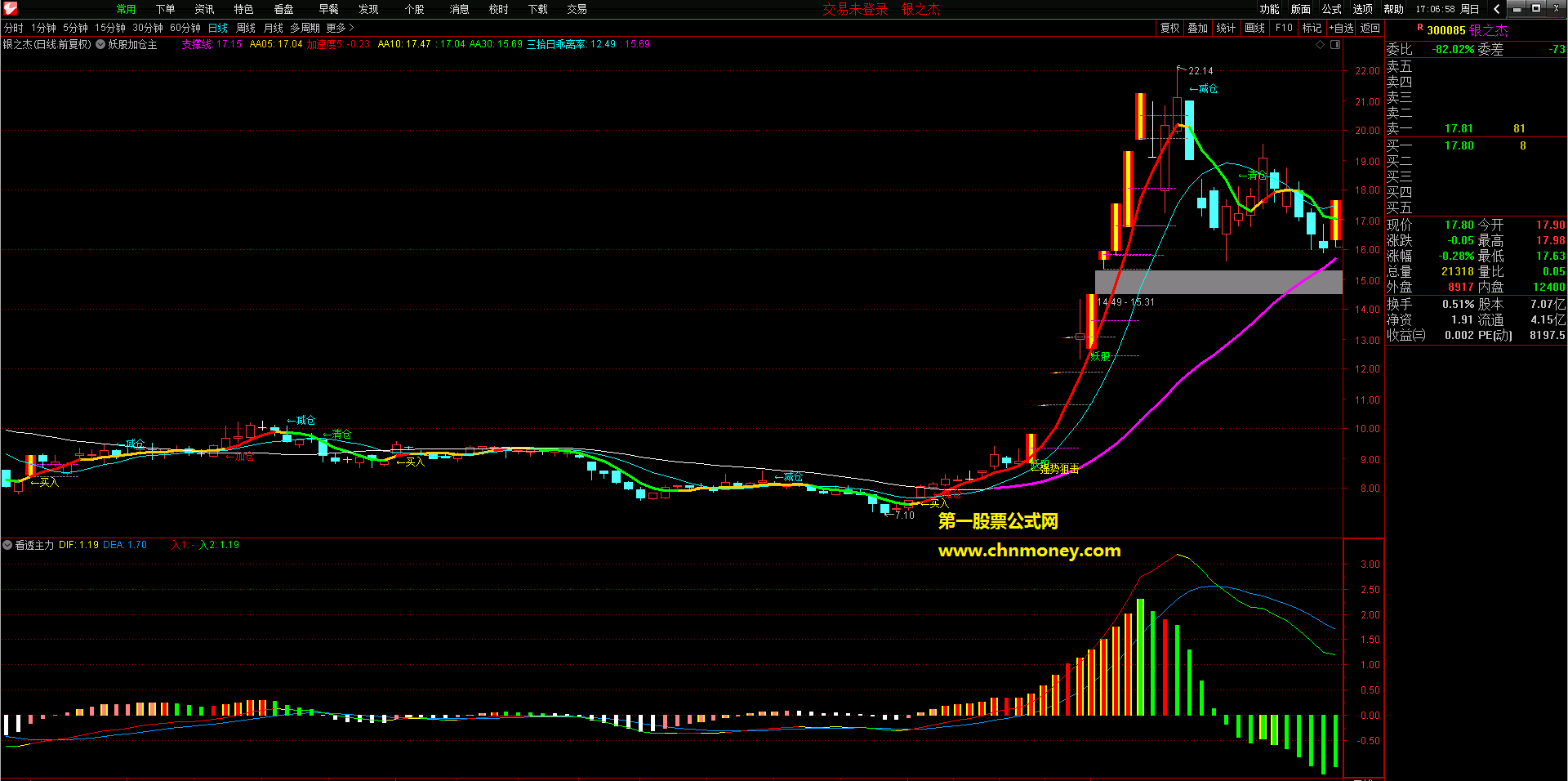Open the F10 company info
This screenshot has width=1568, height=781.
(1284, 28)
